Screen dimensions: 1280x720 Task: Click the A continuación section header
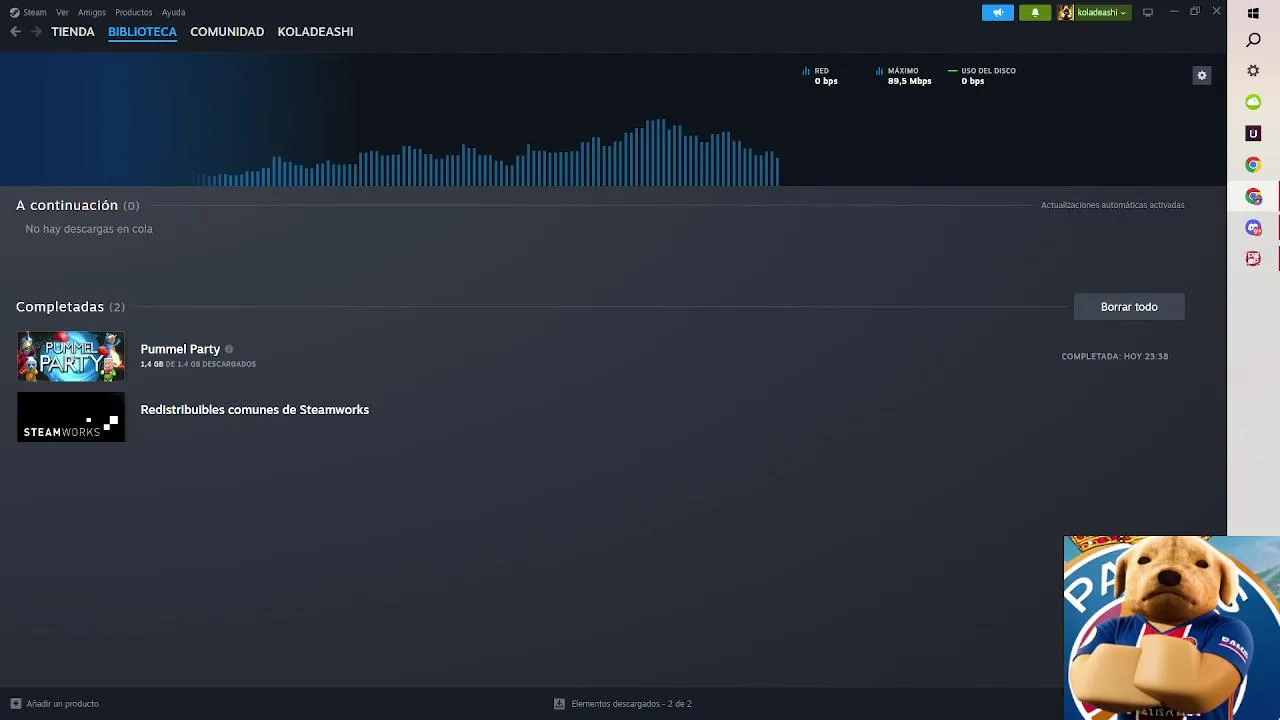(77, 205)
